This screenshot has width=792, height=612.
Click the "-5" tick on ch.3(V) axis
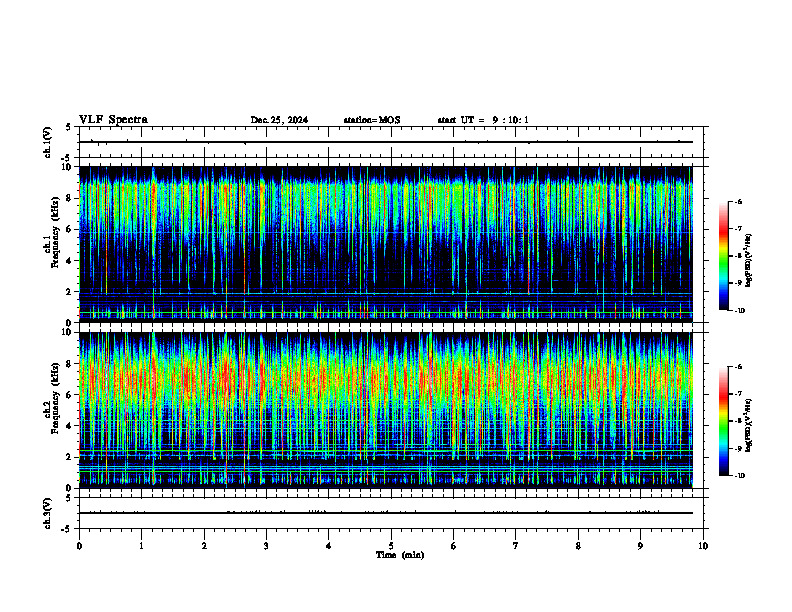point(67,529)
